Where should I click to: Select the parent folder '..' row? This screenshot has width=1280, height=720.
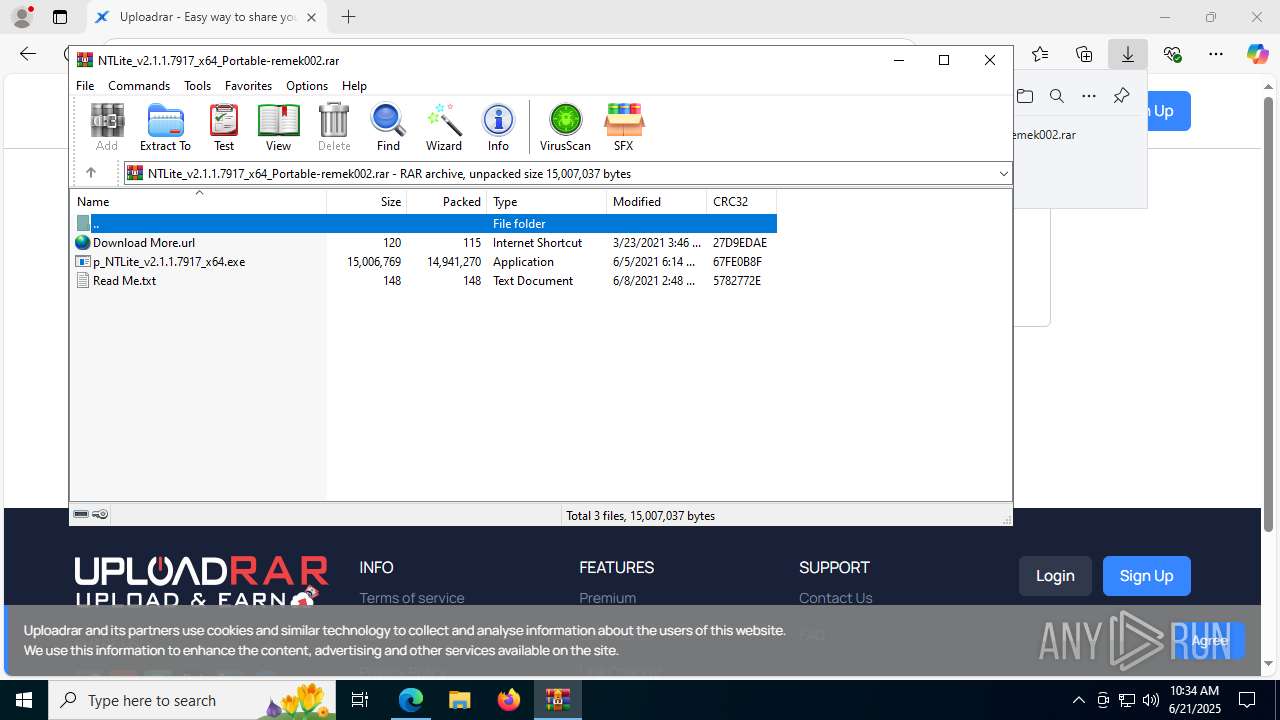point(424,224)
